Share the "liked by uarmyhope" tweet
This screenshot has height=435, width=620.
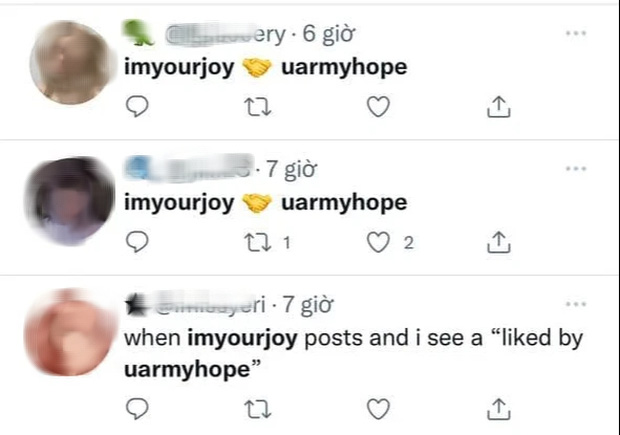coord(499,409)
